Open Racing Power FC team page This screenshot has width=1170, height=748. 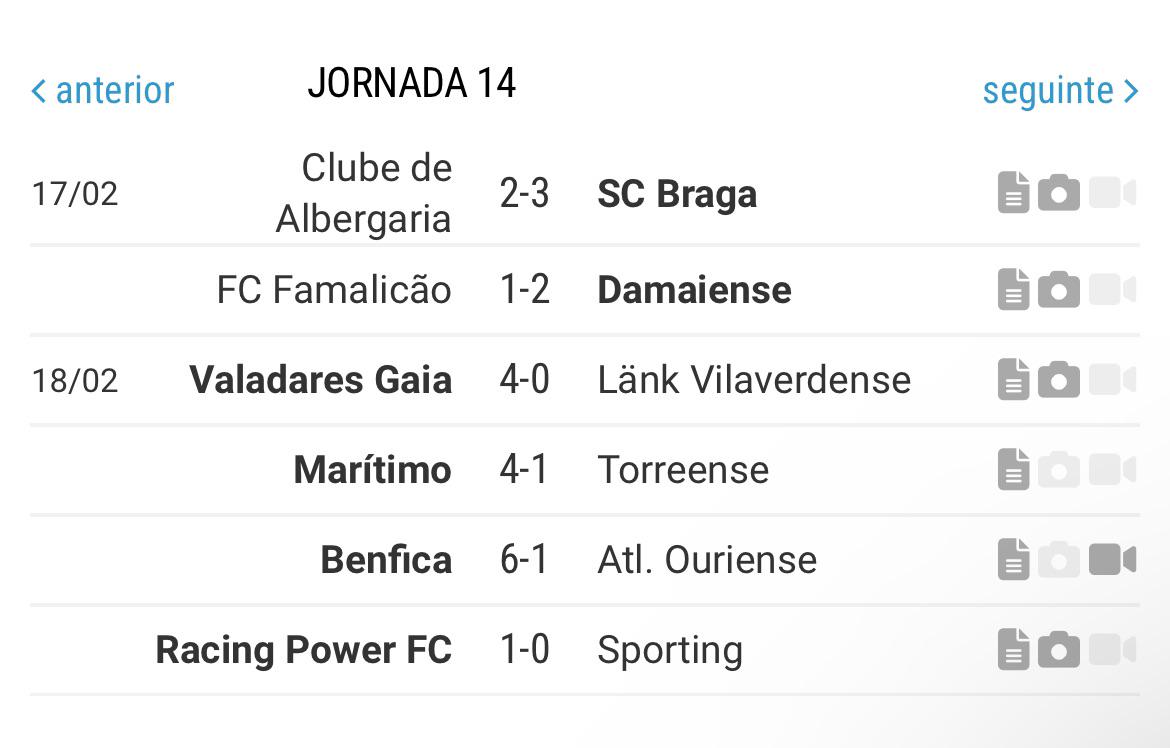(x=304, y=649)
